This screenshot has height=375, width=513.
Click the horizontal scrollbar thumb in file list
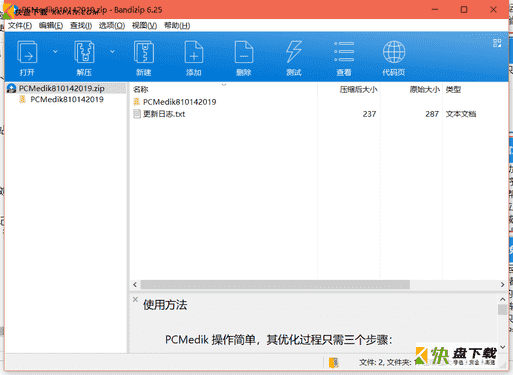coord(275,284)
